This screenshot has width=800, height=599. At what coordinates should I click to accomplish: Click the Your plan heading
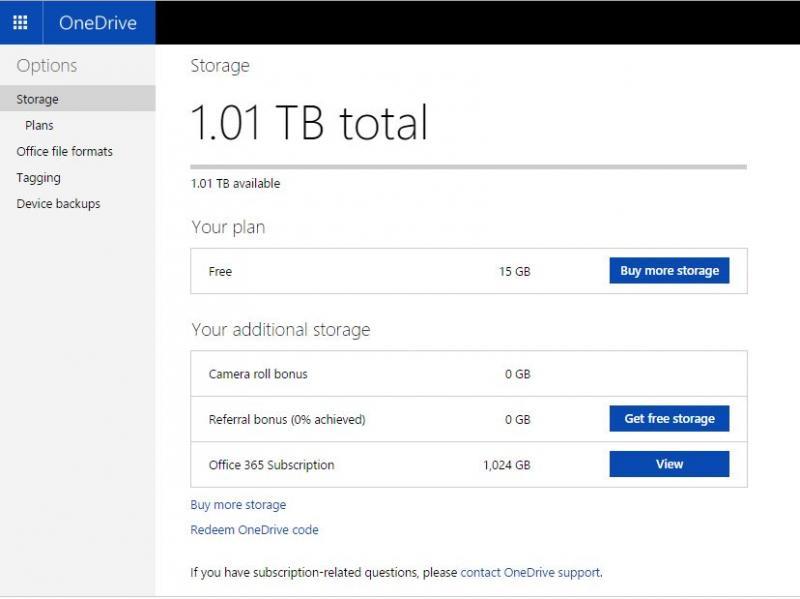pos(228,227)
